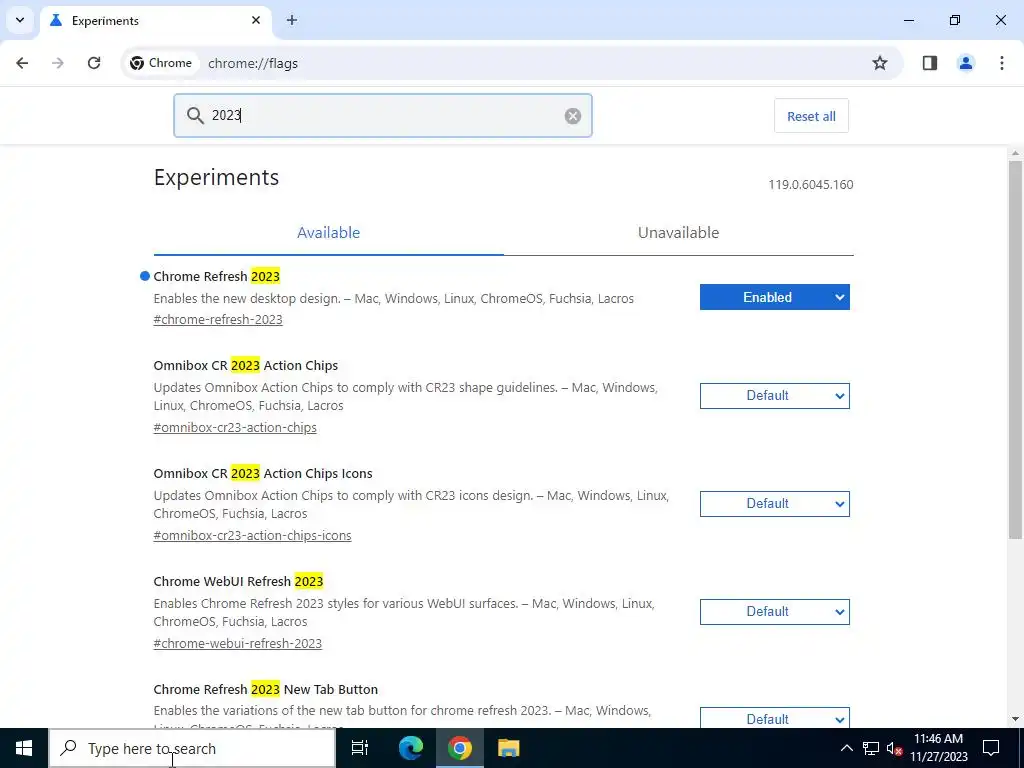The image size is (1024, 768).
Task: Click the Chrome taskbar icon
Action: [460, 748]
